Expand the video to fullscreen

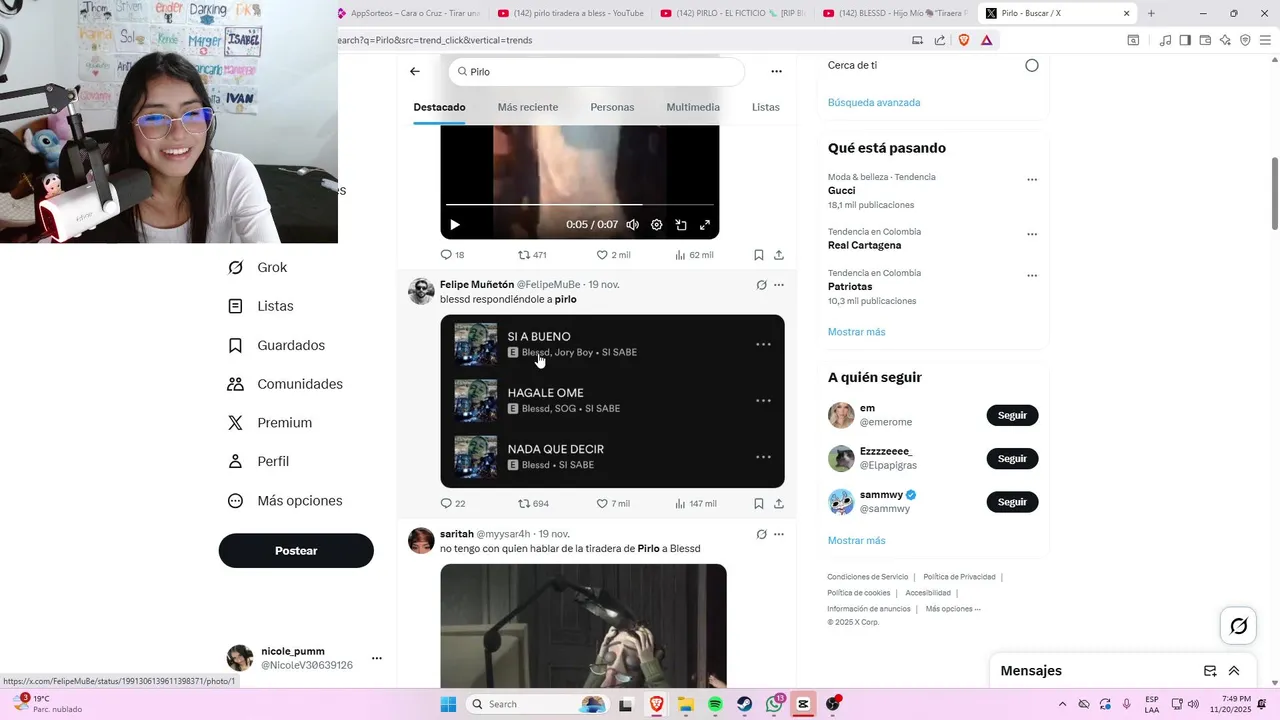705,225
